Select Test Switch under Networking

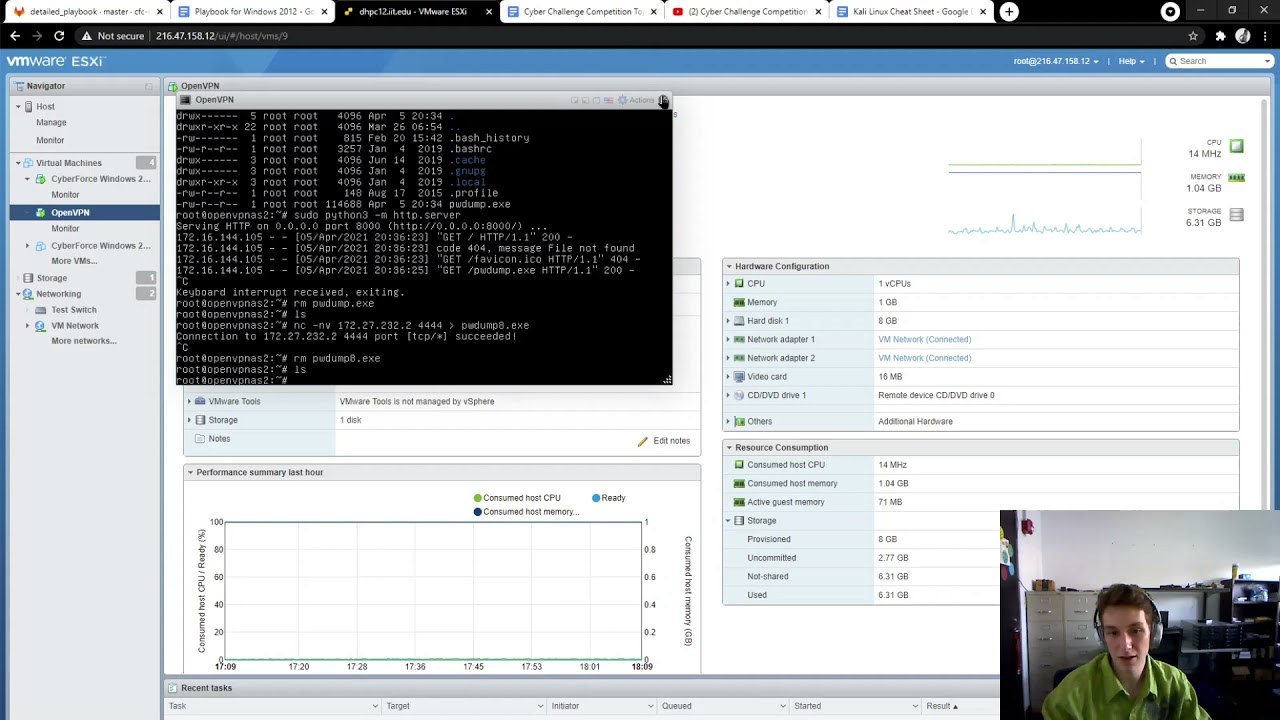74,310
